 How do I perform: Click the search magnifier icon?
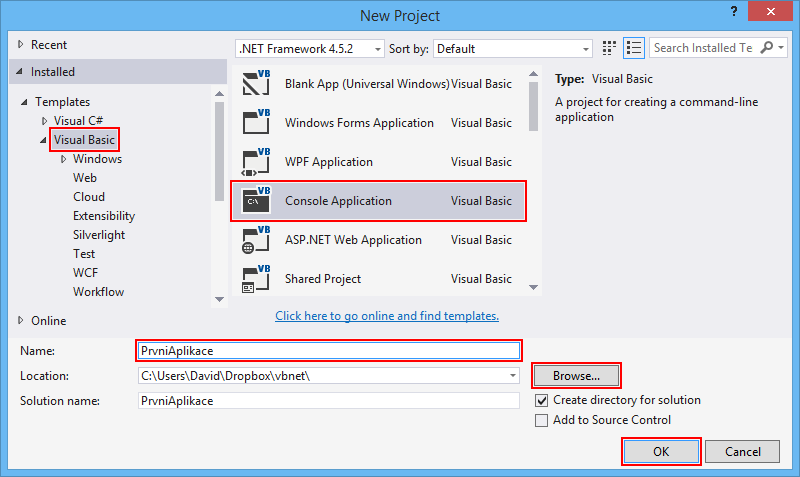point(766,47)
